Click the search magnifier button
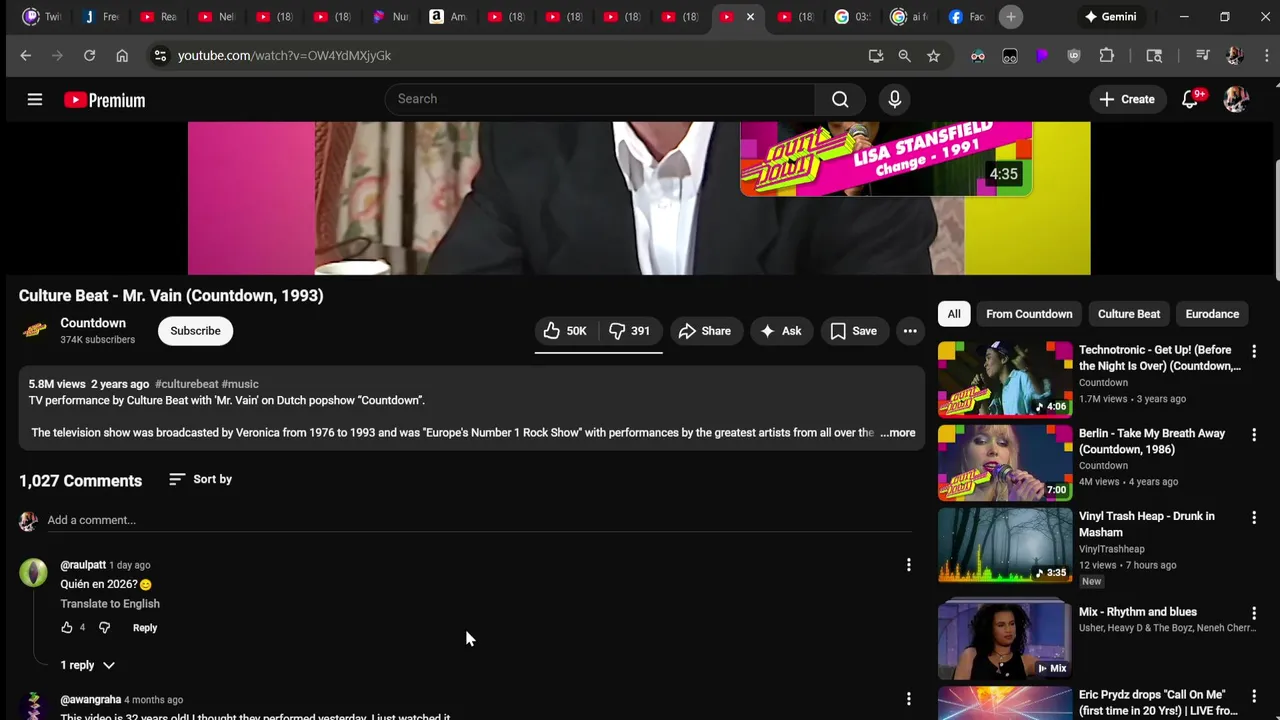The height and width of the screenshot is (720, 1280). (840, 99)
